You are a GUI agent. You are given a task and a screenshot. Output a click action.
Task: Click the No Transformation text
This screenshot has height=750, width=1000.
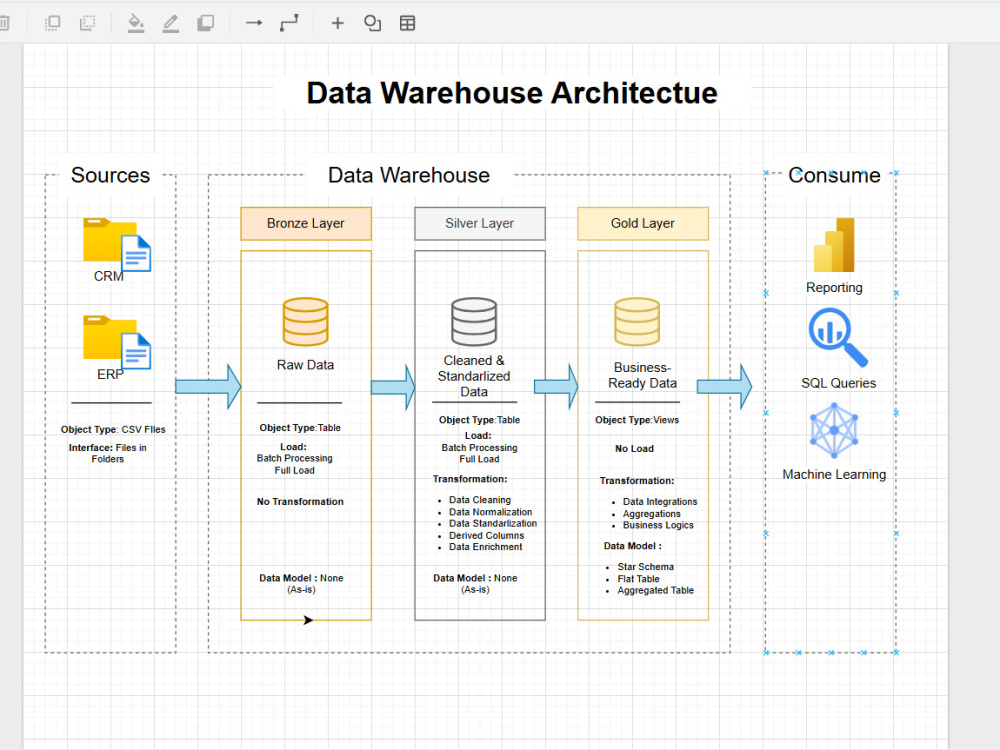tap(300, 501)
